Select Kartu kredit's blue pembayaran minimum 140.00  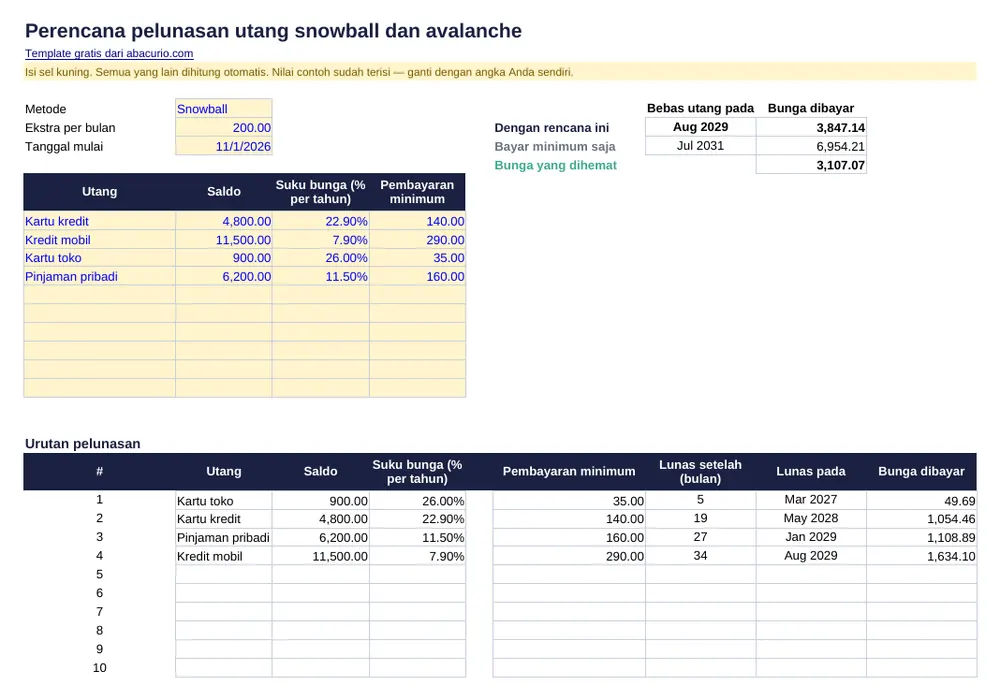[418, 221]
